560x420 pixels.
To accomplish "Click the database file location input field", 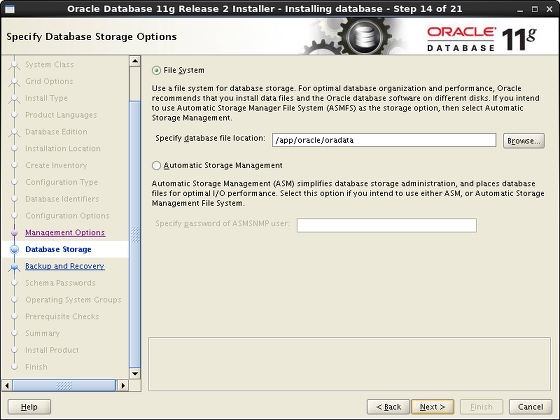I will tap(384, 140).
